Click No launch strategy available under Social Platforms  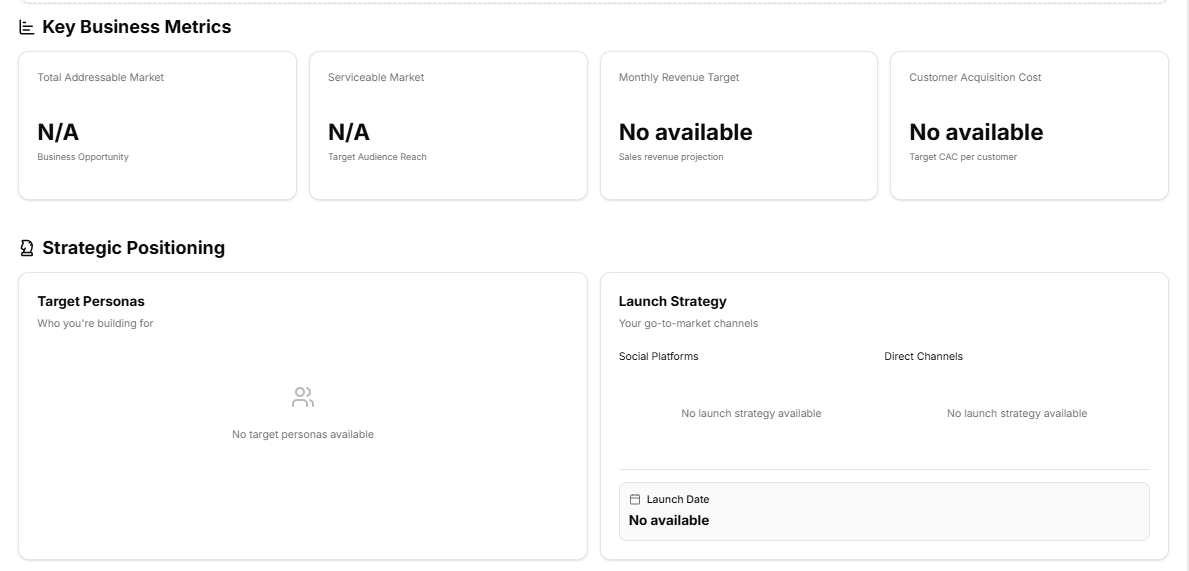point(751,413)
